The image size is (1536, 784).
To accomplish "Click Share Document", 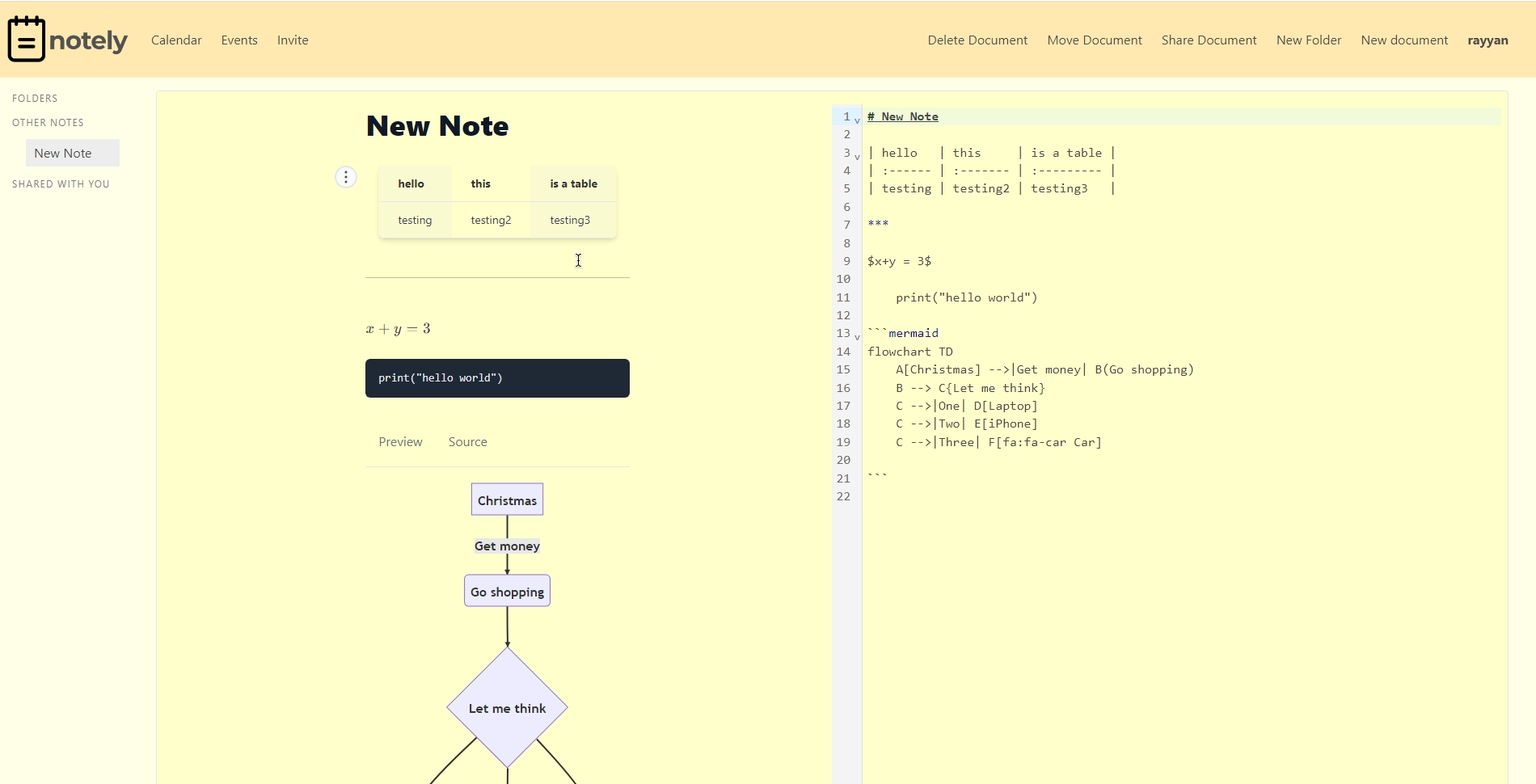I will 1209,40.
